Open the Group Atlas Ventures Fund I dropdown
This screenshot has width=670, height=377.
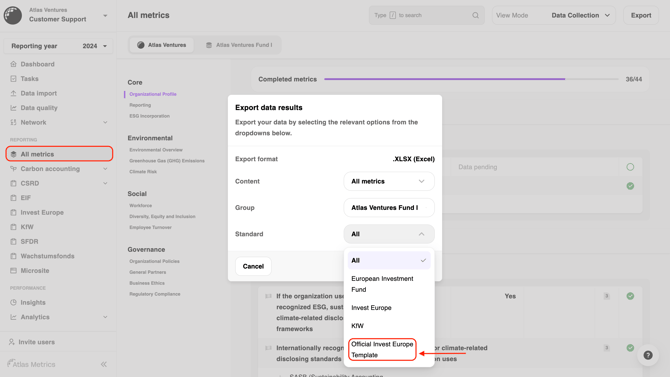point(389,208)
